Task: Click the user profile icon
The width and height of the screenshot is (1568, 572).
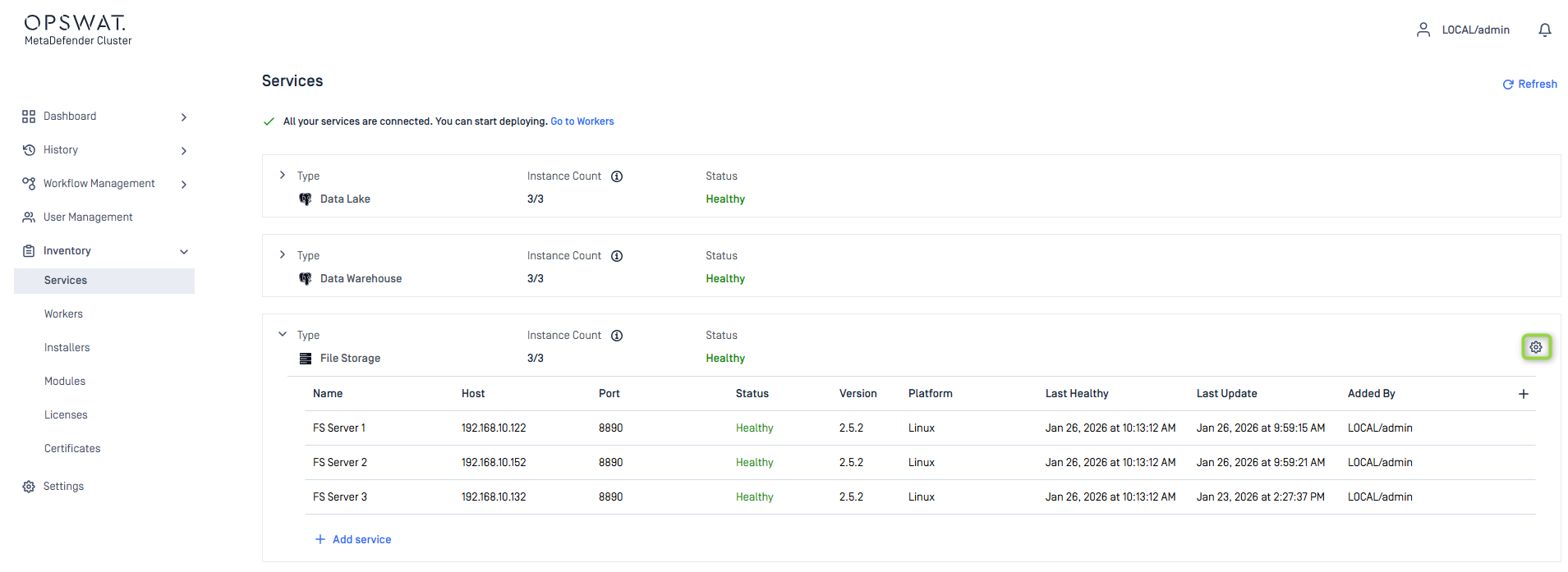Action: pyautogui.click(x=1423, y=30)
